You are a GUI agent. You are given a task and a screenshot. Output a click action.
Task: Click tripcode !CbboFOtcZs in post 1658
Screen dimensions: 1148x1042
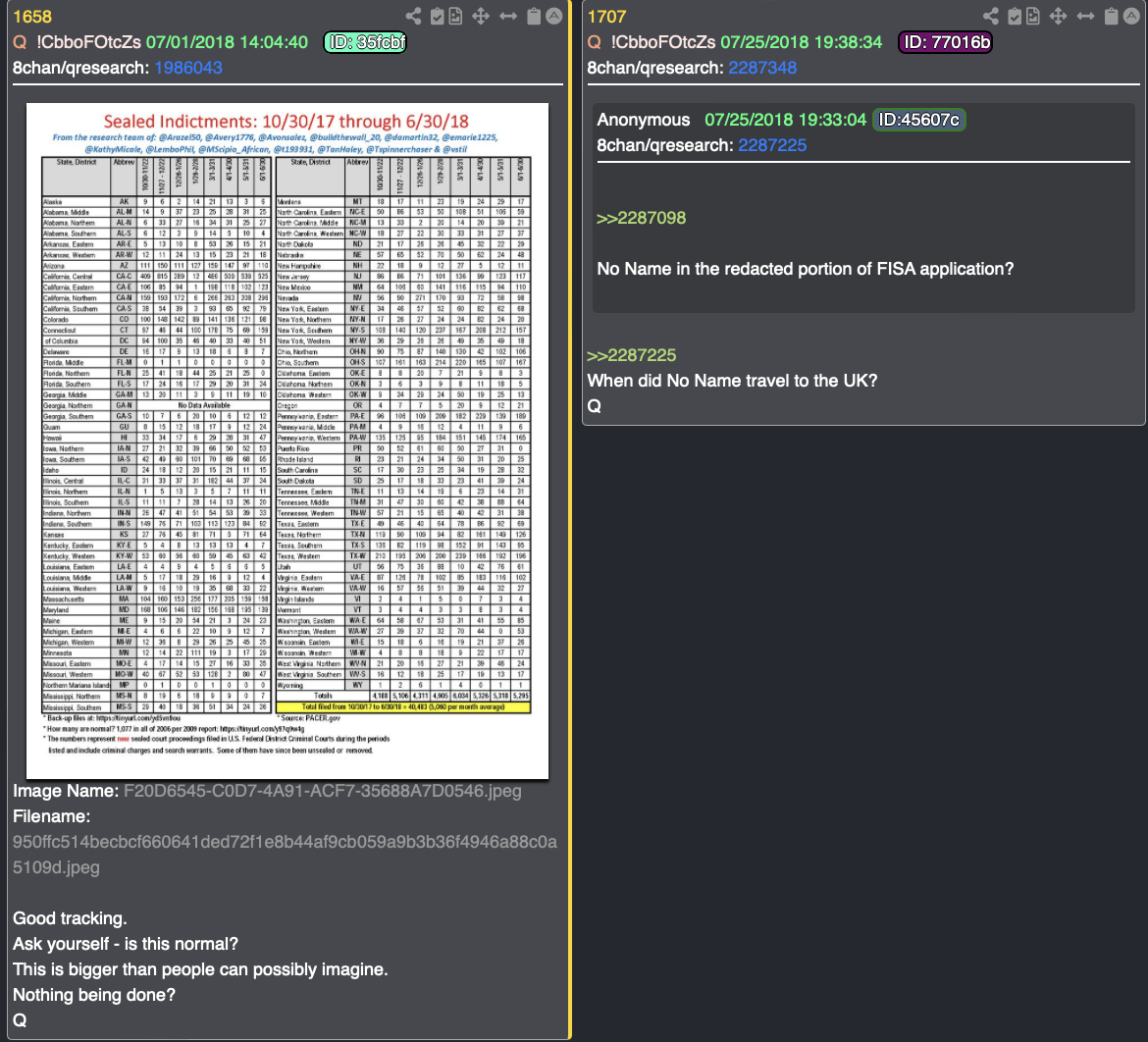88,42
